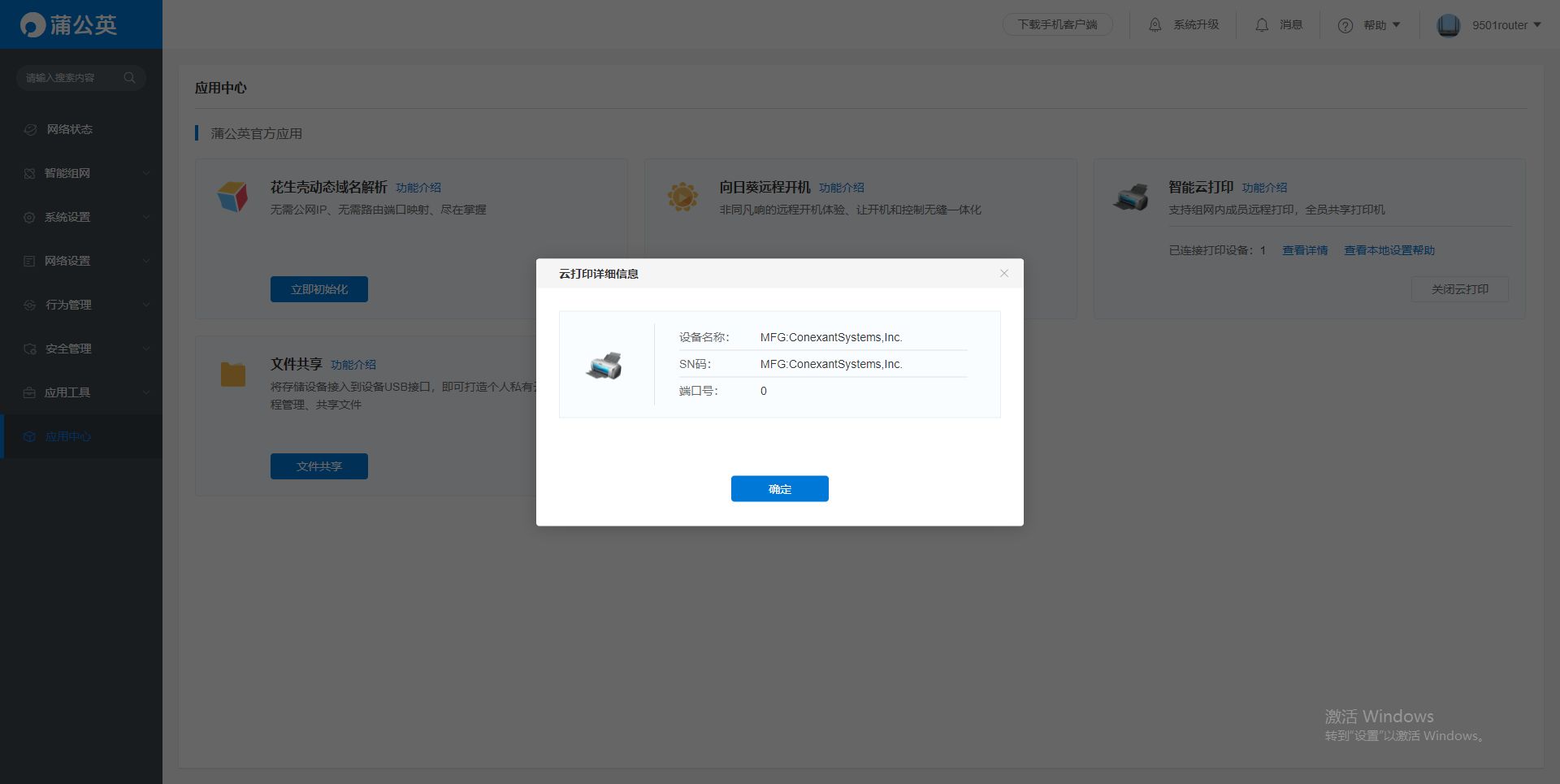The image size is (1560, 784).
Task: Select 网络状态 in the sidebar
Action: coord(69,129)
